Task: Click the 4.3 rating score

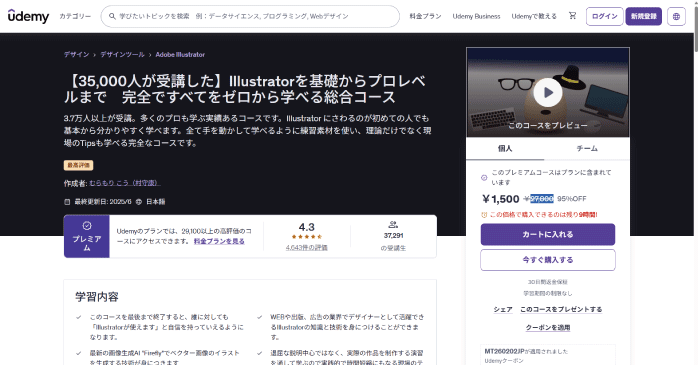Action: click(x=307, y=227)
